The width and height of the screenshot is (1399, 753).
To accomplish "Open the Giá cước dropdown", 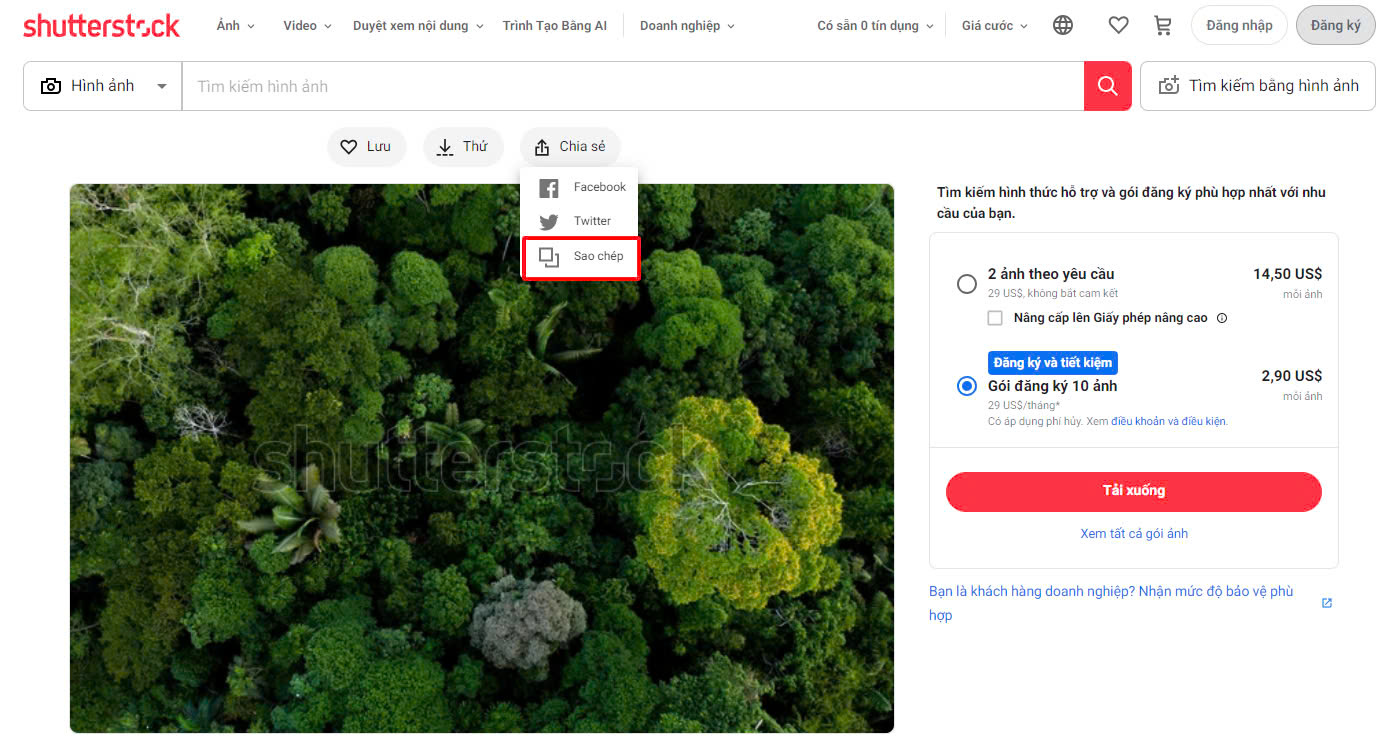I will pyautogui.click(x=995, y=26).
